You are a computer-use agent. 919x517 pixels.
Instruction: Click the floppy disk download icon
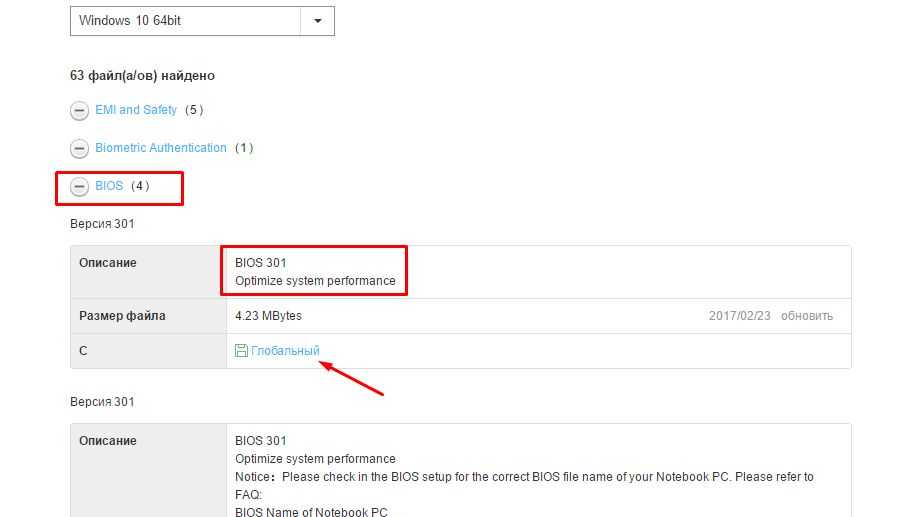[x=241, y=351]
